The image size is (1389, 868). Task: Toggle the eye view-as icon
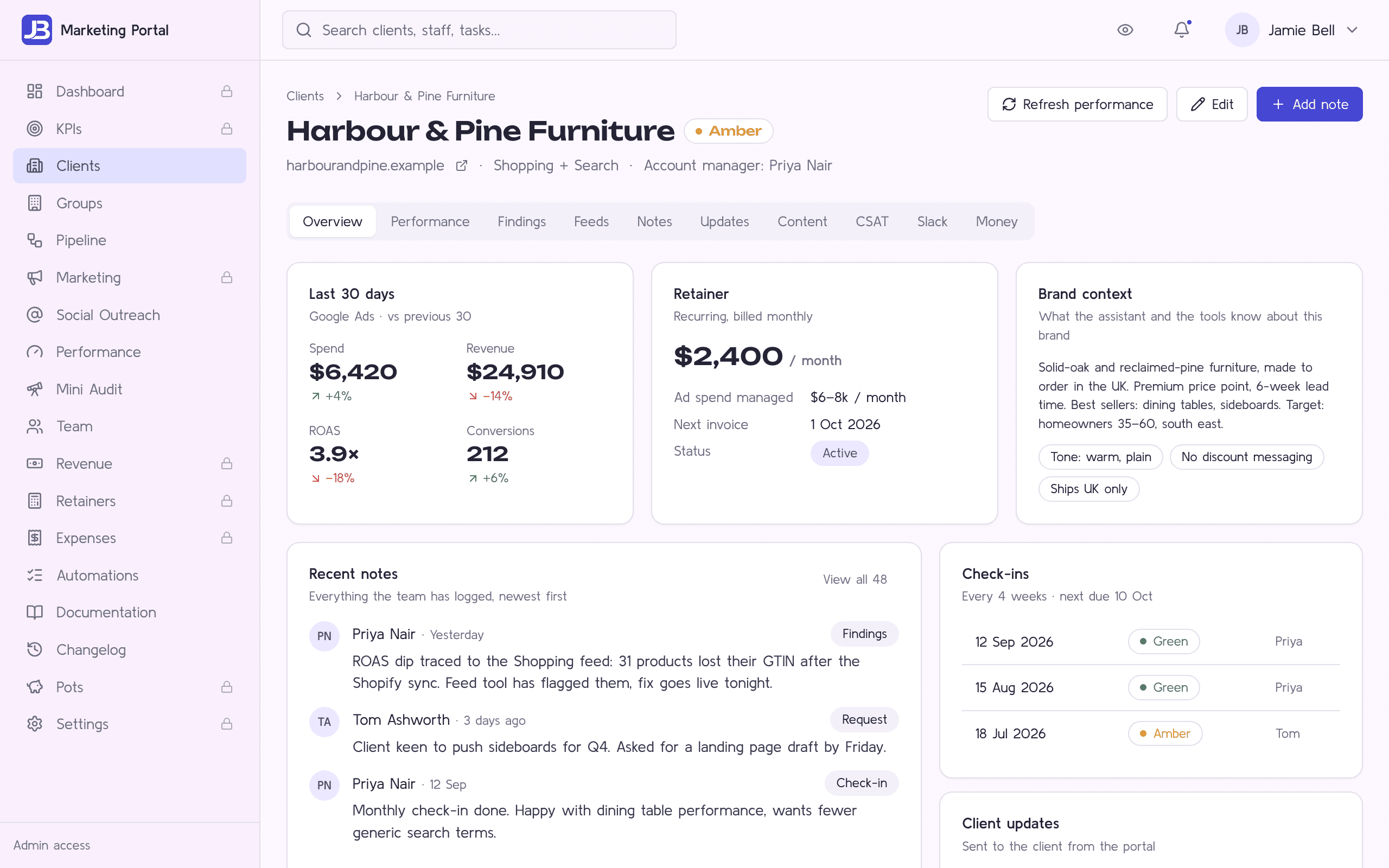coord(1125,30)
